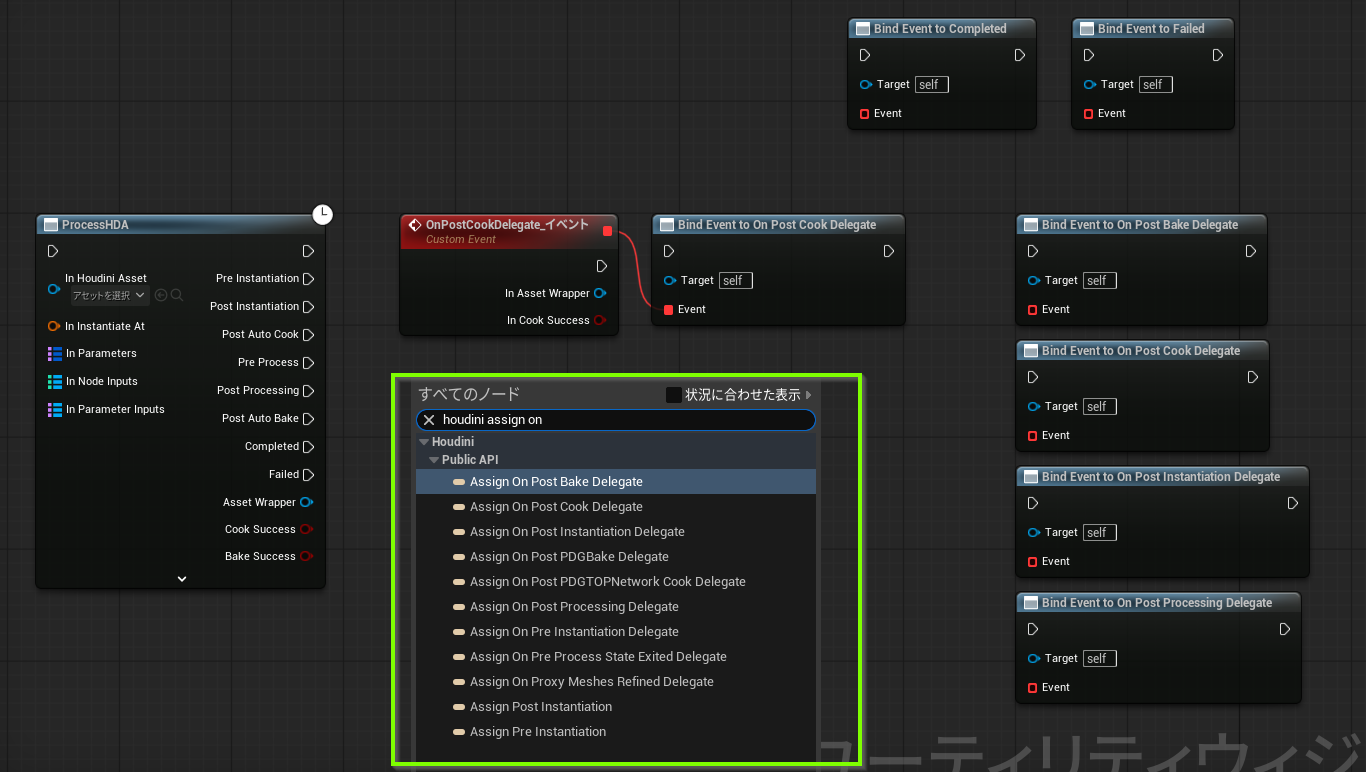This screenshot has width=1366, height=772.
Task: Click the Failed output exec pin on ProcessHDA
Action: 308,475
